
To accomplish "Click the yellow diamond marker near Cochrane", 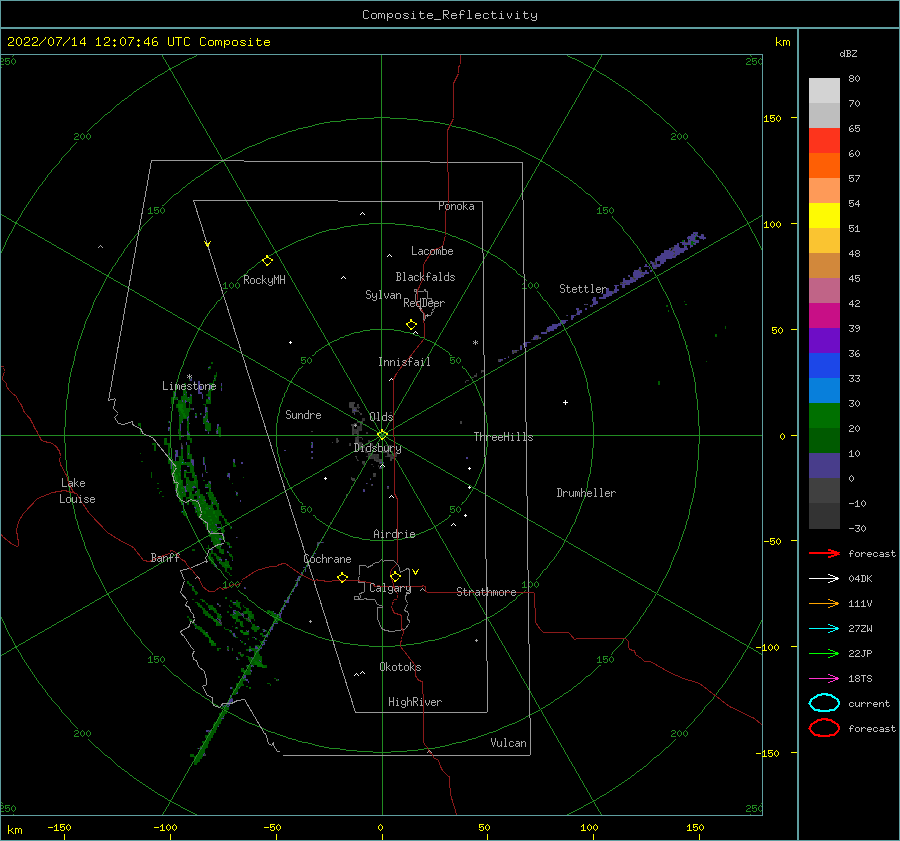I will click(x=342, y=578).
